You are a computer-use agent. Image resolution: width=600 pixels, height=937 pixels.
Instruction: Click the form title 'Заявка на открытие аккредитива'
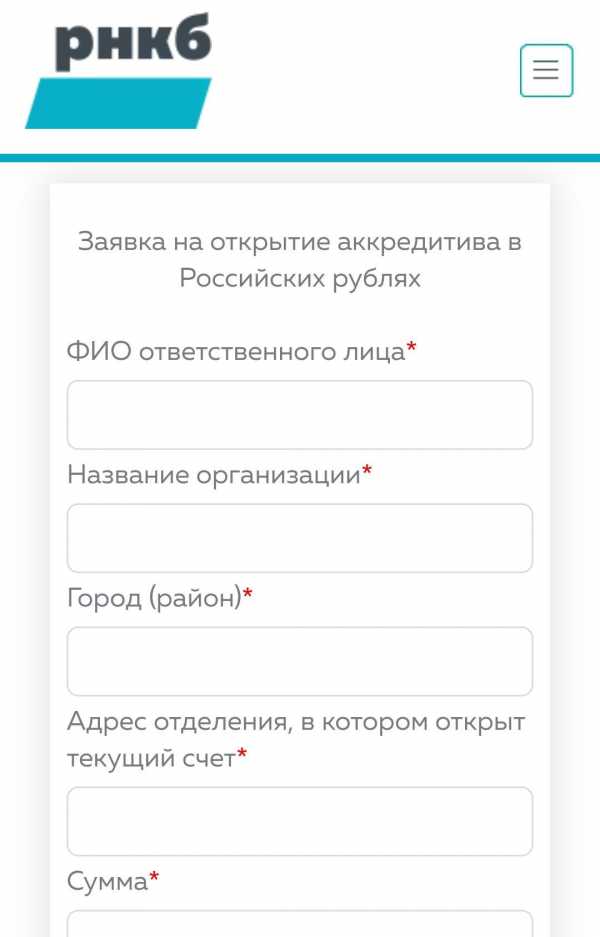299,243
